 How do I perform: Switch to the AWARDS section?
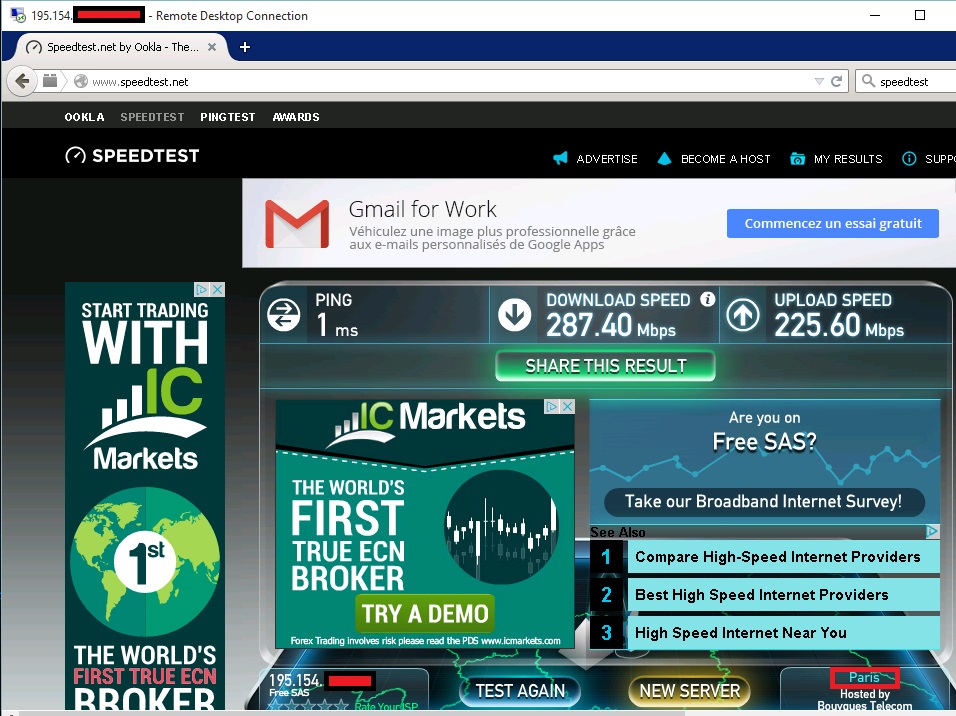click(296, 117)
